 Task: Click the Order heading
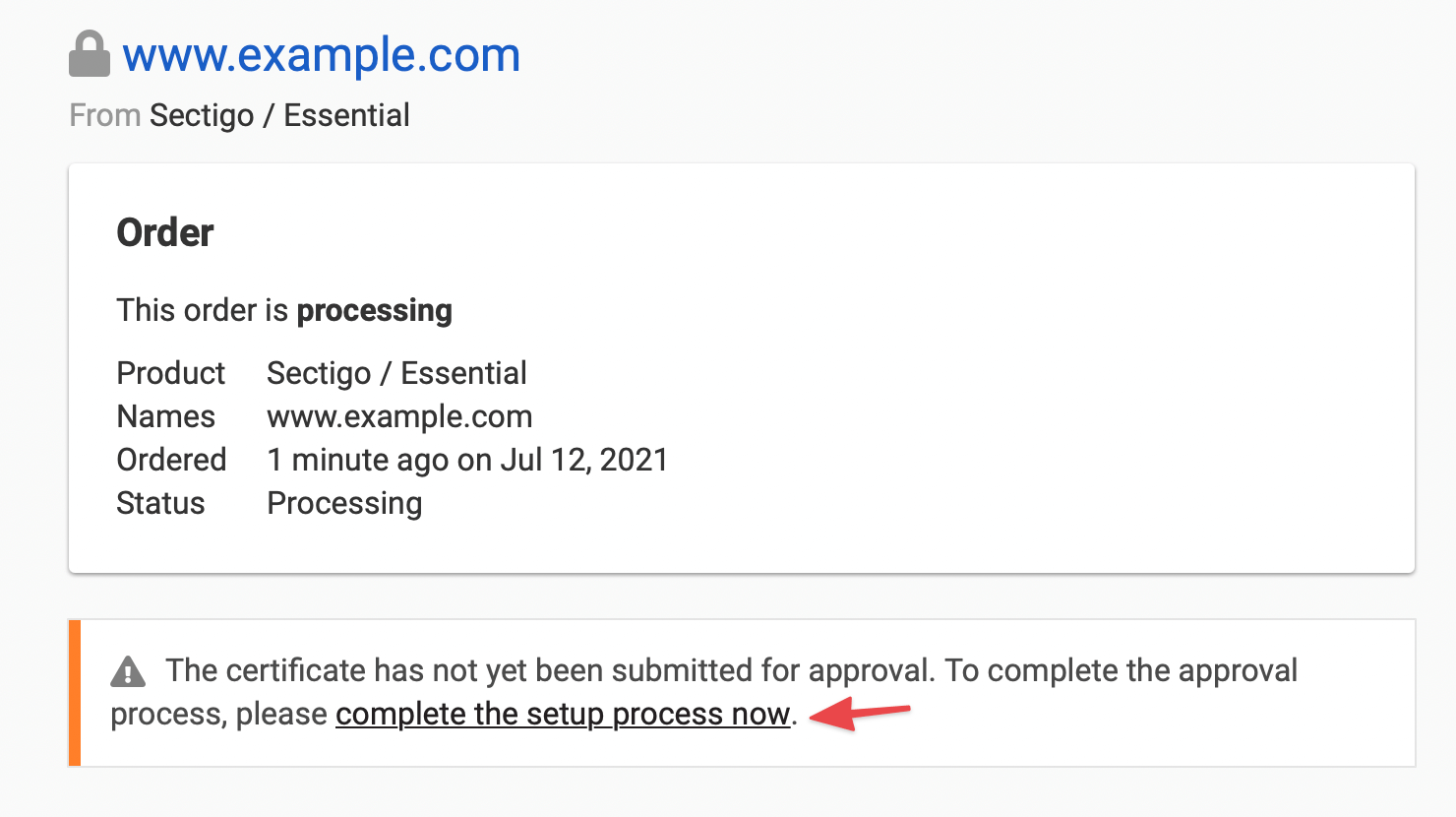tap(164, 232)
